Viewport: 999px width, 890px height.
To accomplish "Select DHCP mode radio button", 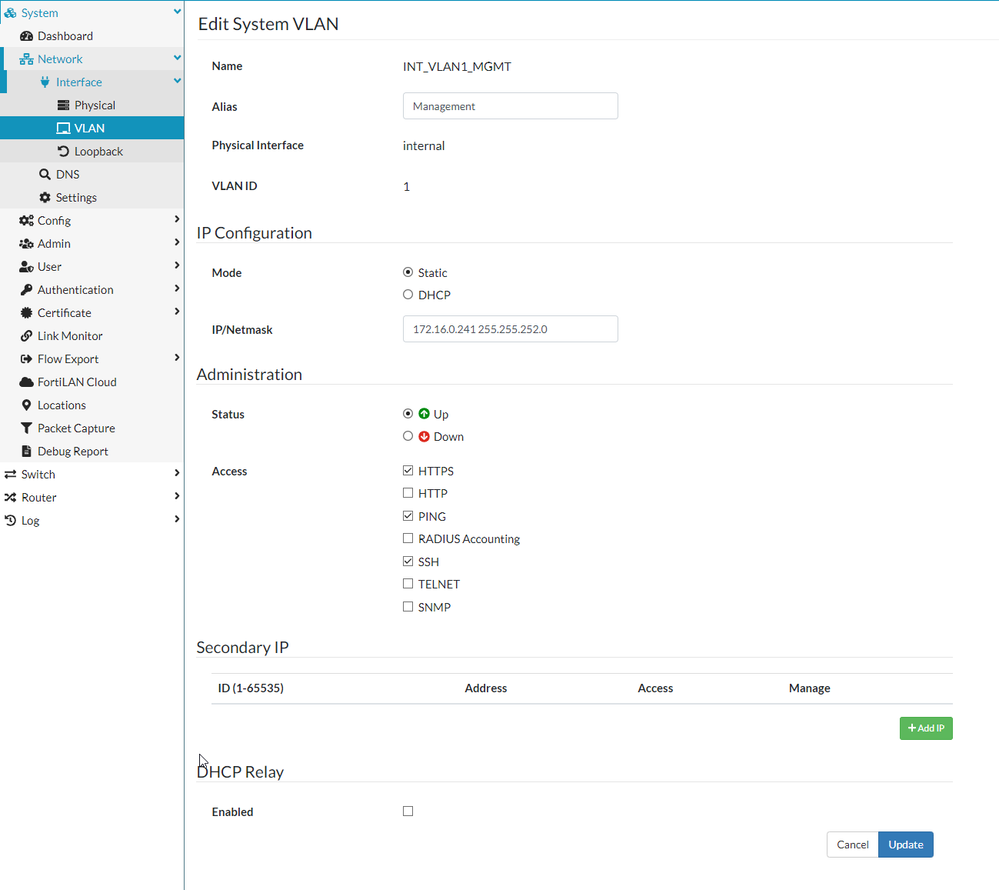I will click(408, 294).
